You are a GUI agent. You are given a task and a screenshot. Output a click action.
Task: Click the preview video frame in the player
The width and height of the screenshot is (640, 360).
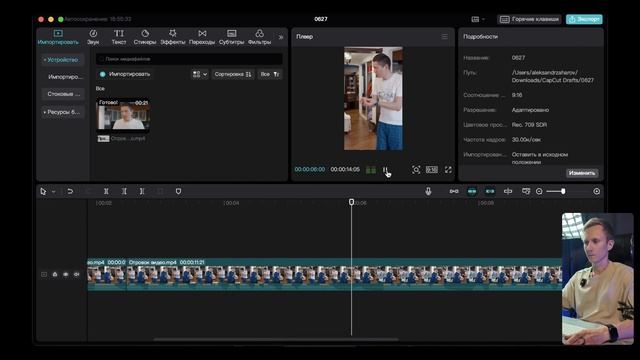tap(373, 98)
